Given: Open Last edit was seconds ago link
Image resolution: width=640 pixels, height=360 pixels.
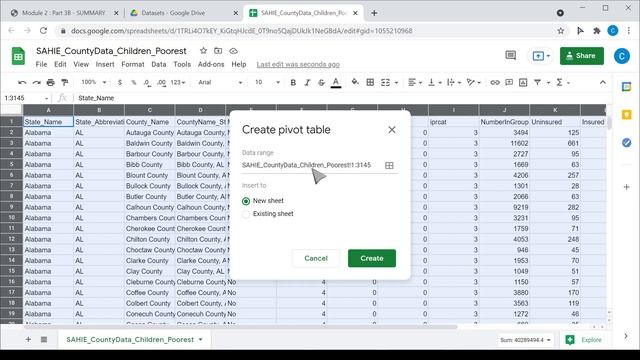Looking at the screenshot, I should (x=298, y=64).
